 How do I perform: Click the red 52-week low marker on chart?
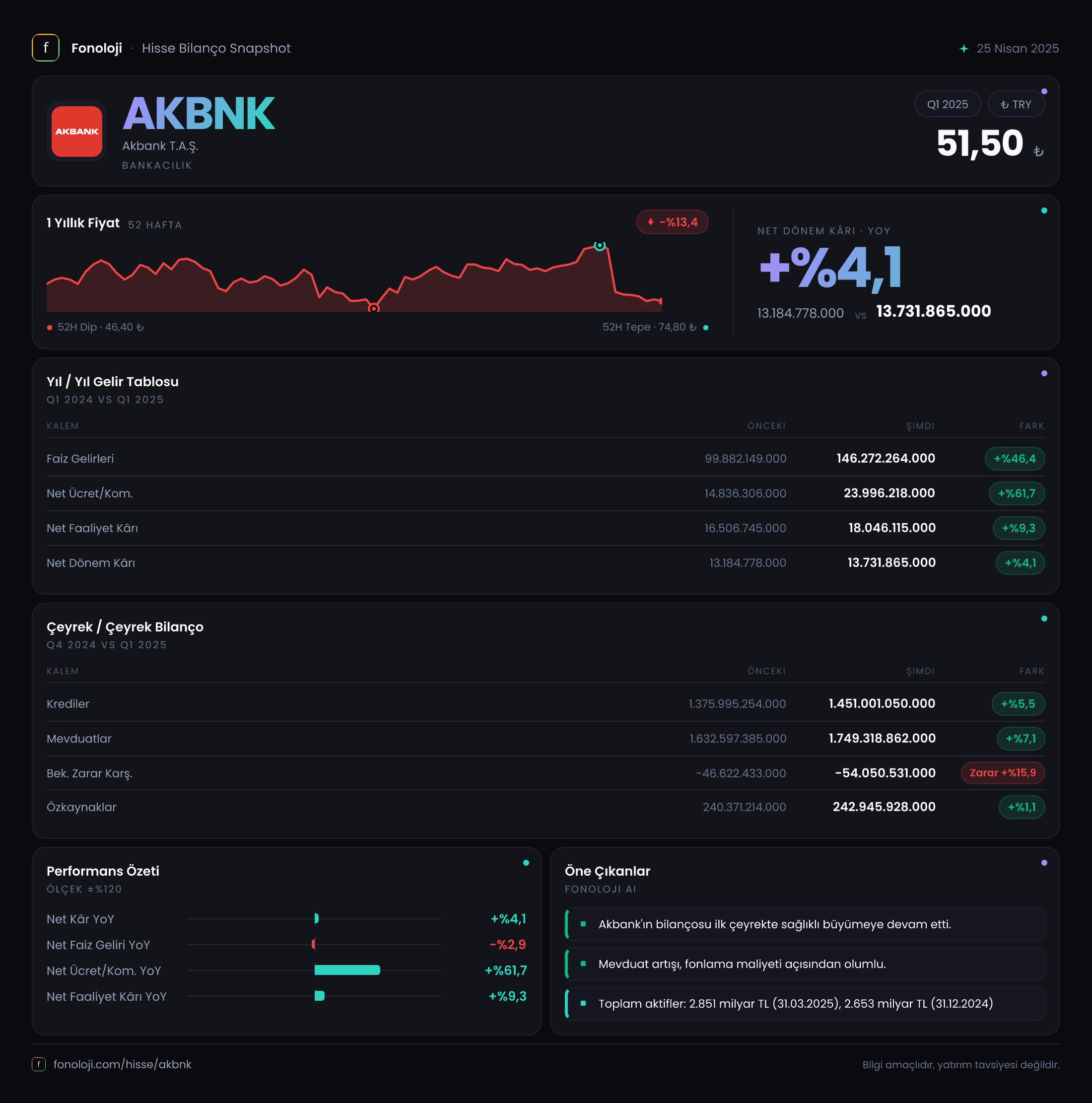pyautogui.click(x=373, y=308)
